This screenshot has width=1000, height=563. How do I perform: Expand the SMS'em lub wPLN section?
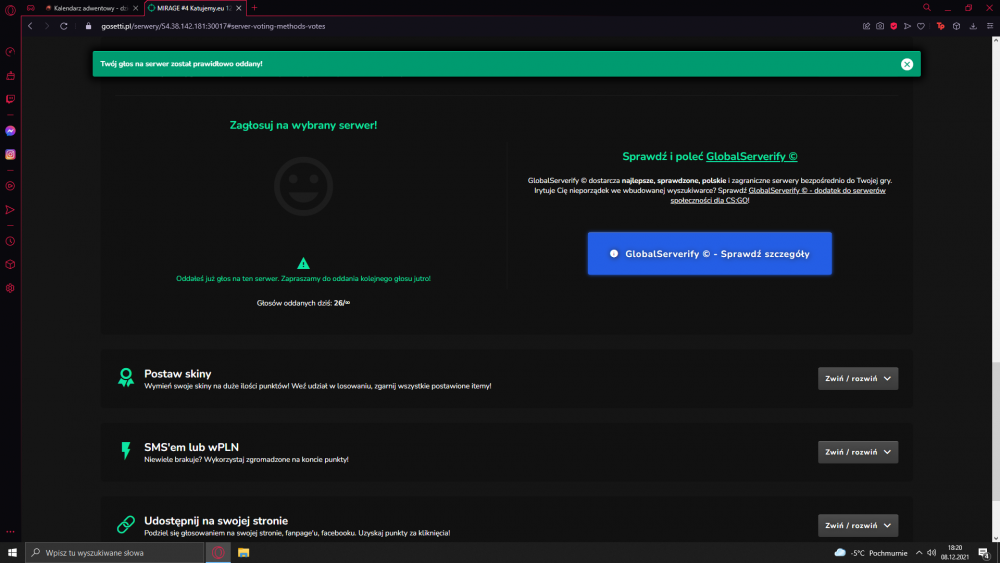pos(858,452)
